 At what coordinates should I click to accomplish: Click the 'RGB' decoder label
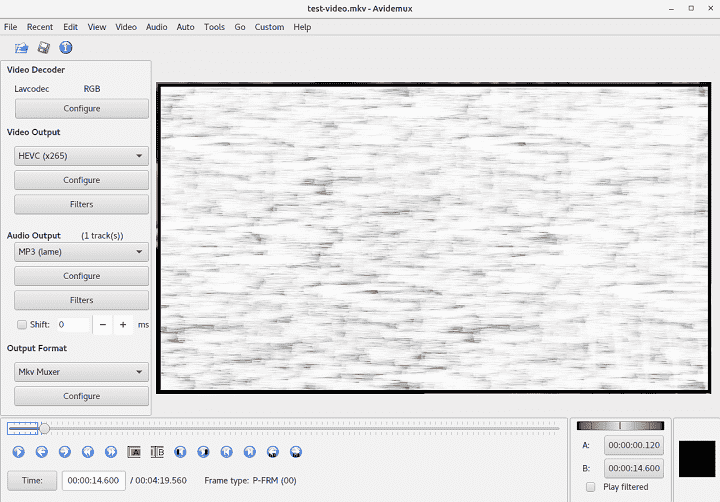click(92, 89)
